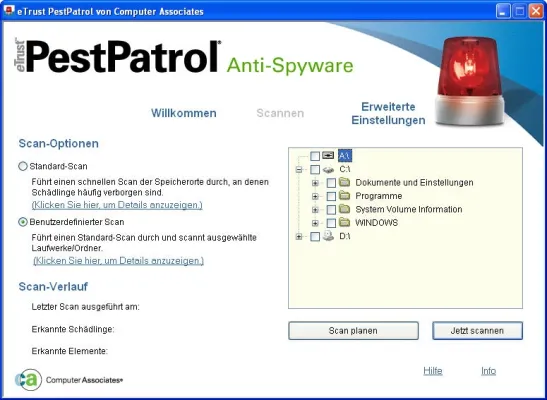Viewport: 547px width, 400px height.
Task: Click the Letzter Scan ausgeführt am label
Action: (85, 307)
